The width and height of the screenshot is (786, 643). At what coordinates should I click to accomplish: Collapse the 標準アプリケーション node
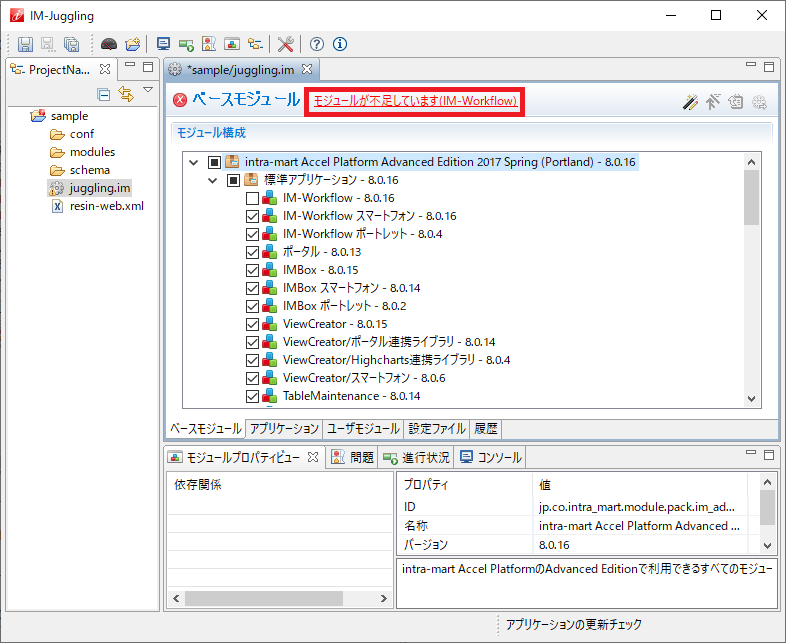pyautogui.click(x=213, y=180)
